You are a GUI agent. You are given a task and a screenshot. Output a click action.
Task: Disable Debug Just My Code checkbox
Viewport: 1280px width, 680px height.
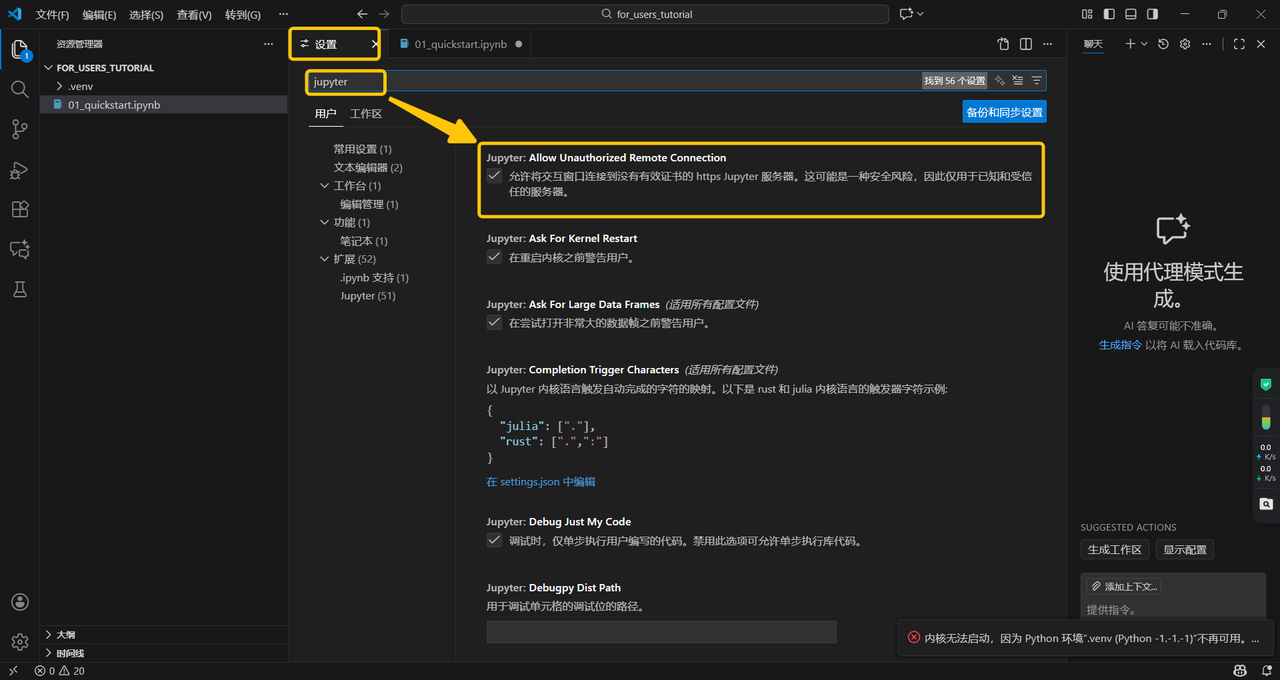(494, 541)
